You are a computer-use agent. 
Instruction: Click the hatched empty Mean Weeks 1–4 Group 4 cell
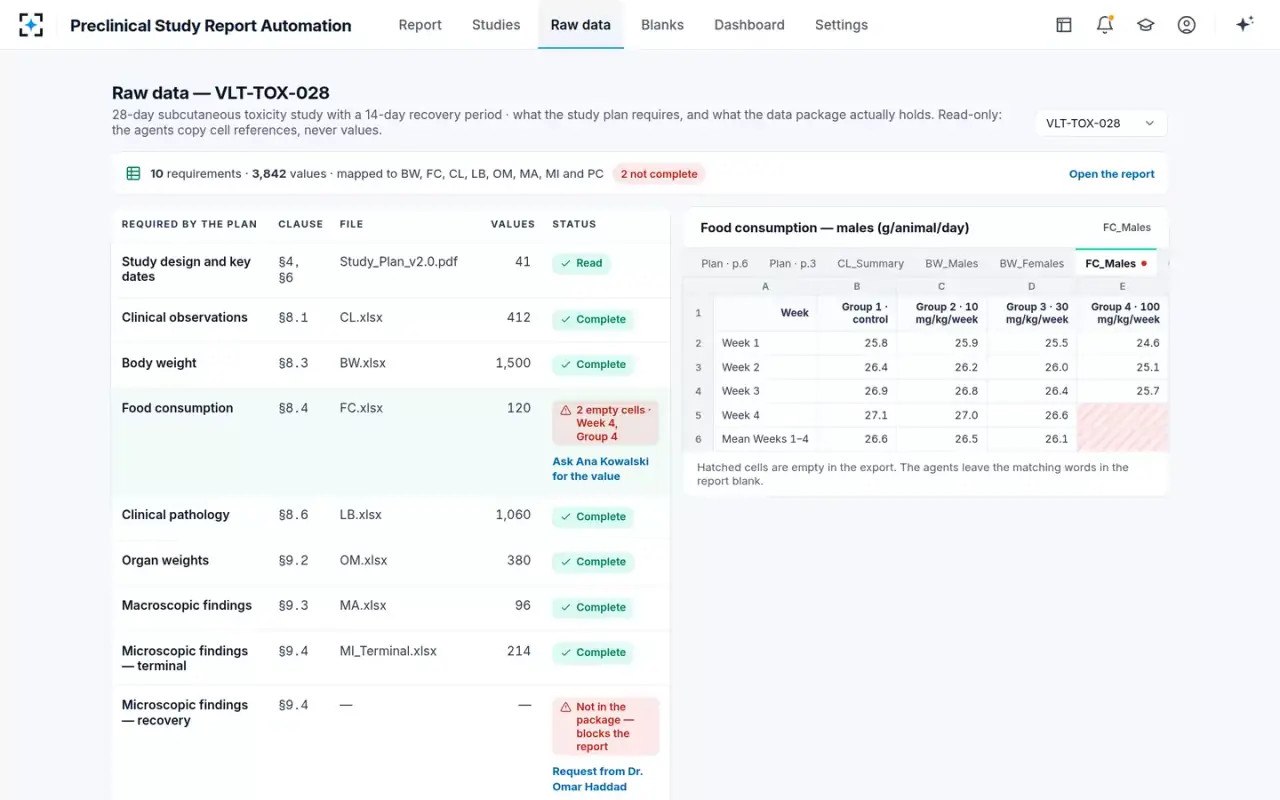click(1122, 439)
